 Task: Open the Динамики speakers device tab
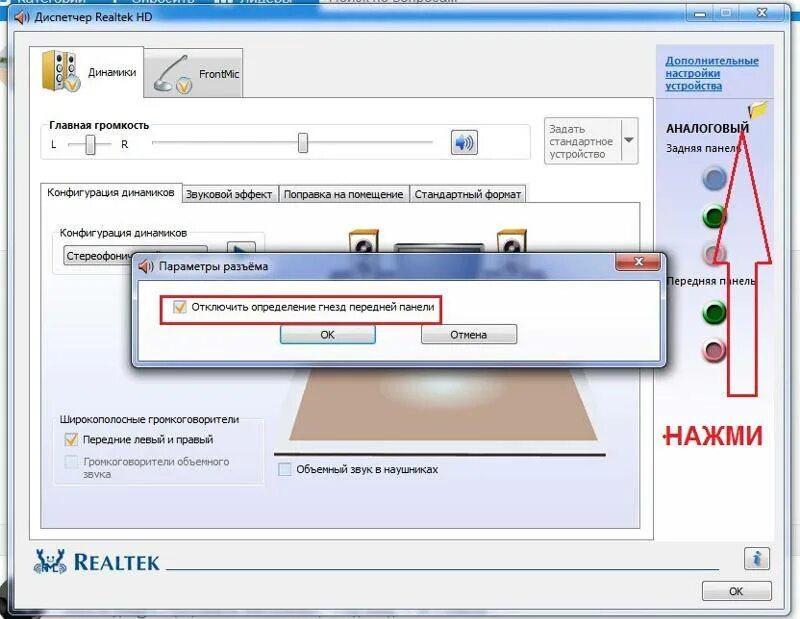tap(87, 72)
